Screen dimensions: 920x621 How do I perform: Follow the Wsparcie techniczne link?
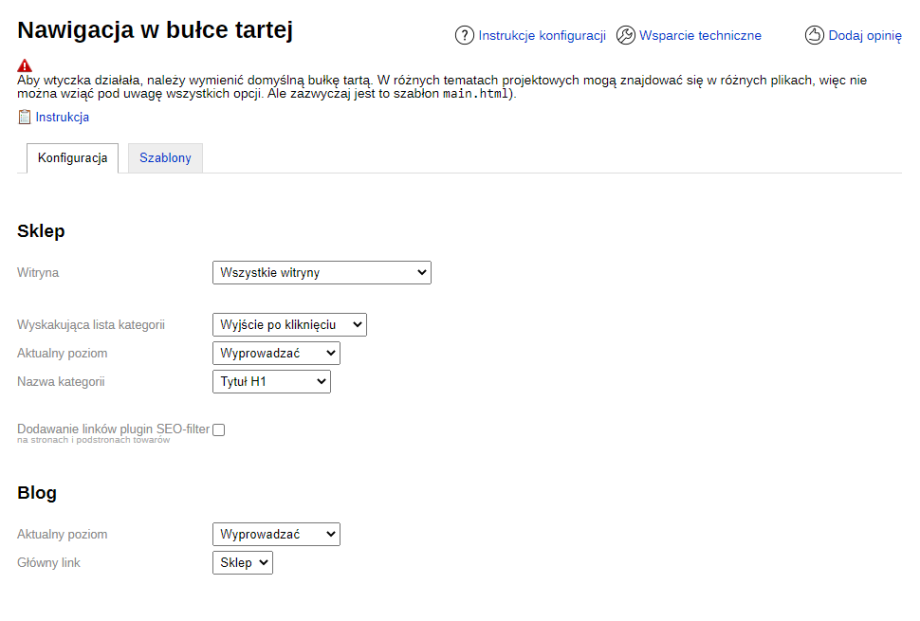(x=700, y=36)
